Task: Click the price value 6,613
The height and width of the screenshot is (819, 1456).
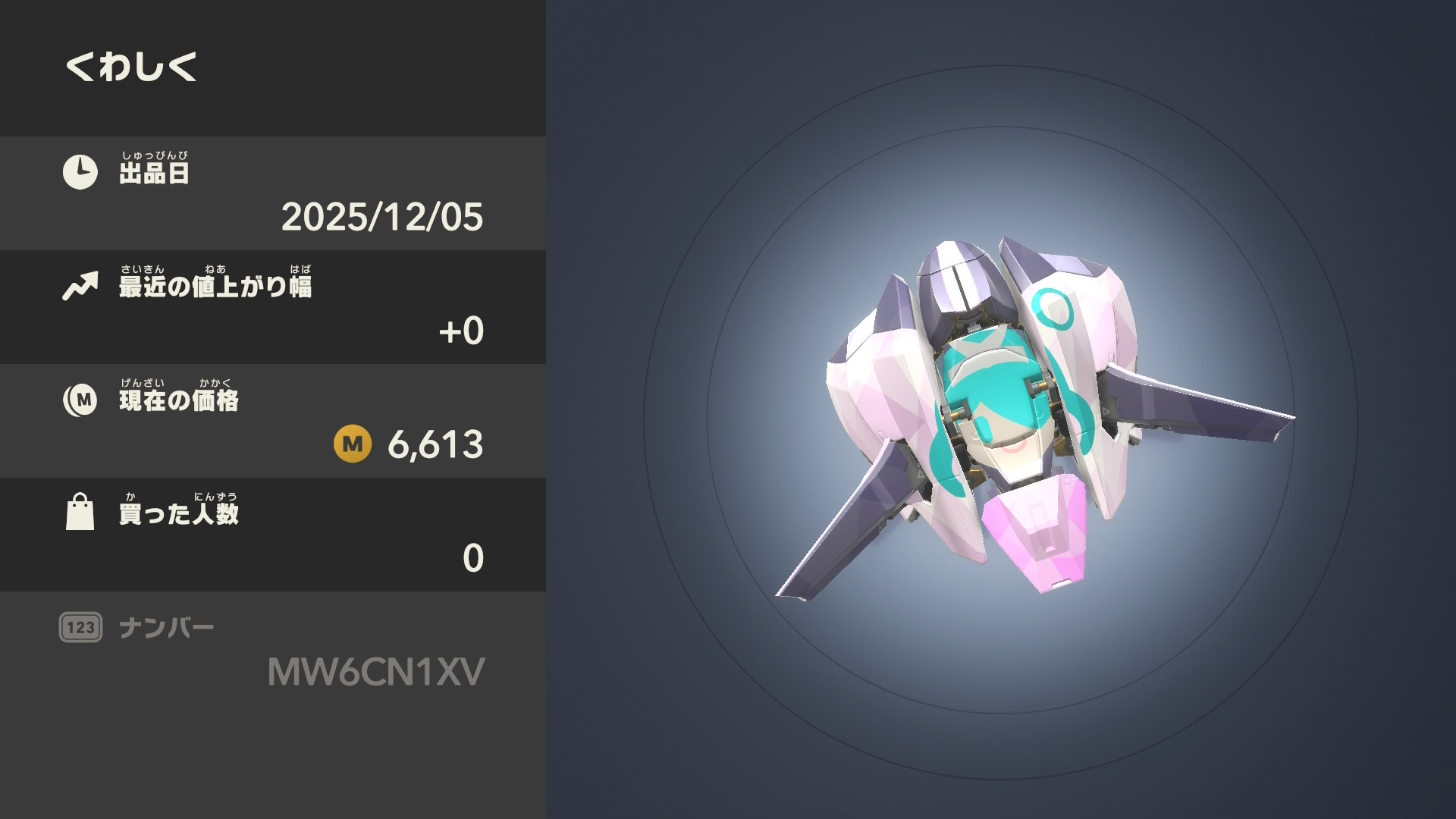Action: [435, 444]
